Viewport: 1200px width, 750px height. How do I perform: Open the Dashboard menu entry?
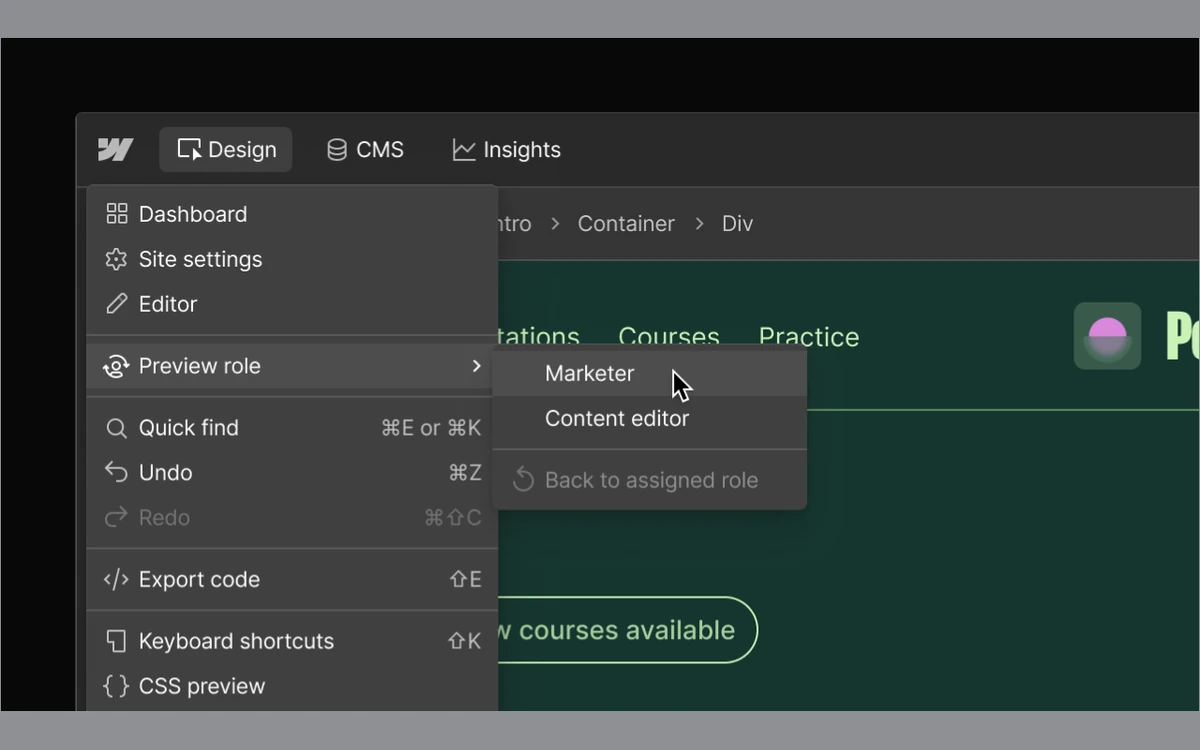pos(292,214)
